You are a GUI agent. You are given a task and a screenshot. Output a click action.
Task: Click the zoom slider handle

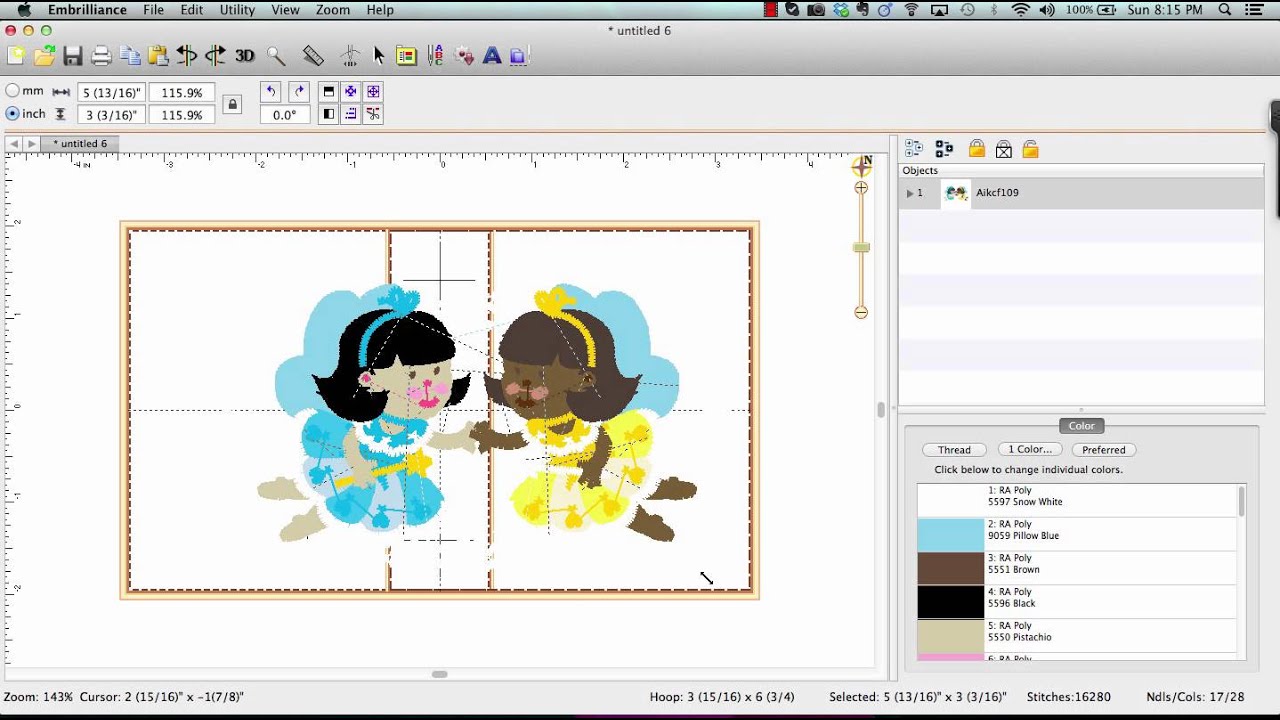(861, 247)
